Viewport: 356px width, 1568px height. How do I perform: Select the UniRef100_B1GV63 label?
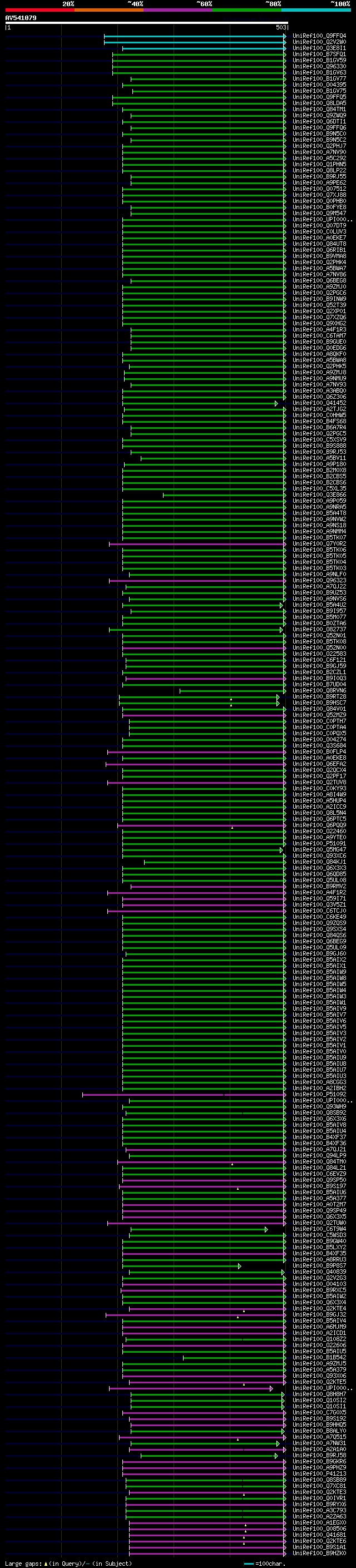(x=319, y=72)
